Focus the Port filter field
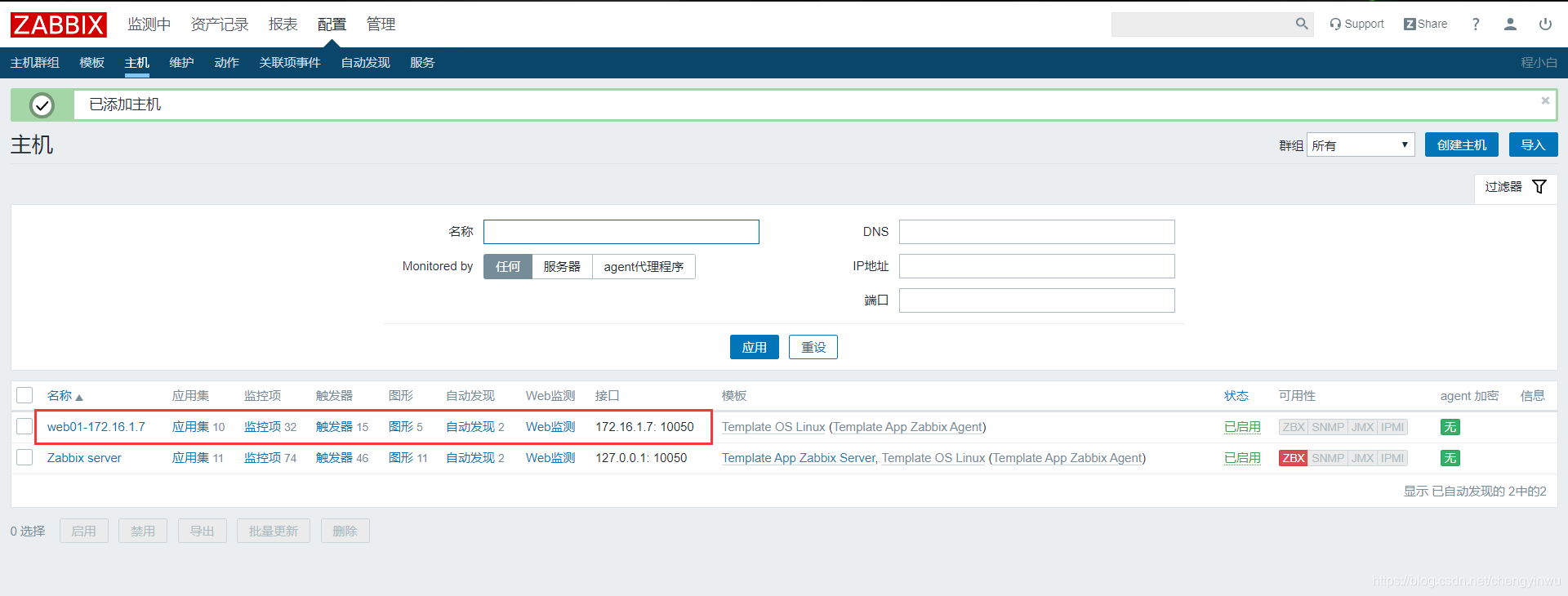The width and height of the screenshot is (1568, 596). click(1037, 300)
